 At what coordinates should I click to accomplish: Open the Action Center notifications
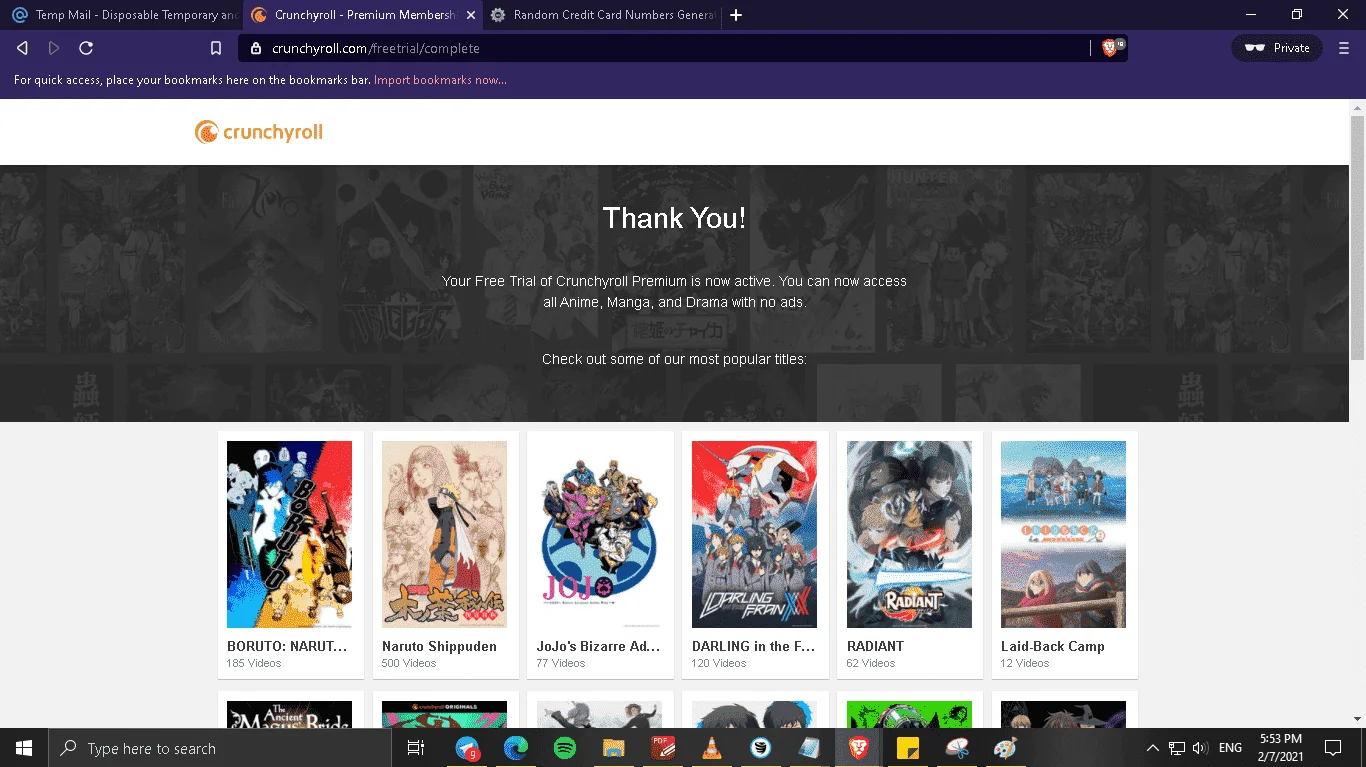pos(1332,748)
